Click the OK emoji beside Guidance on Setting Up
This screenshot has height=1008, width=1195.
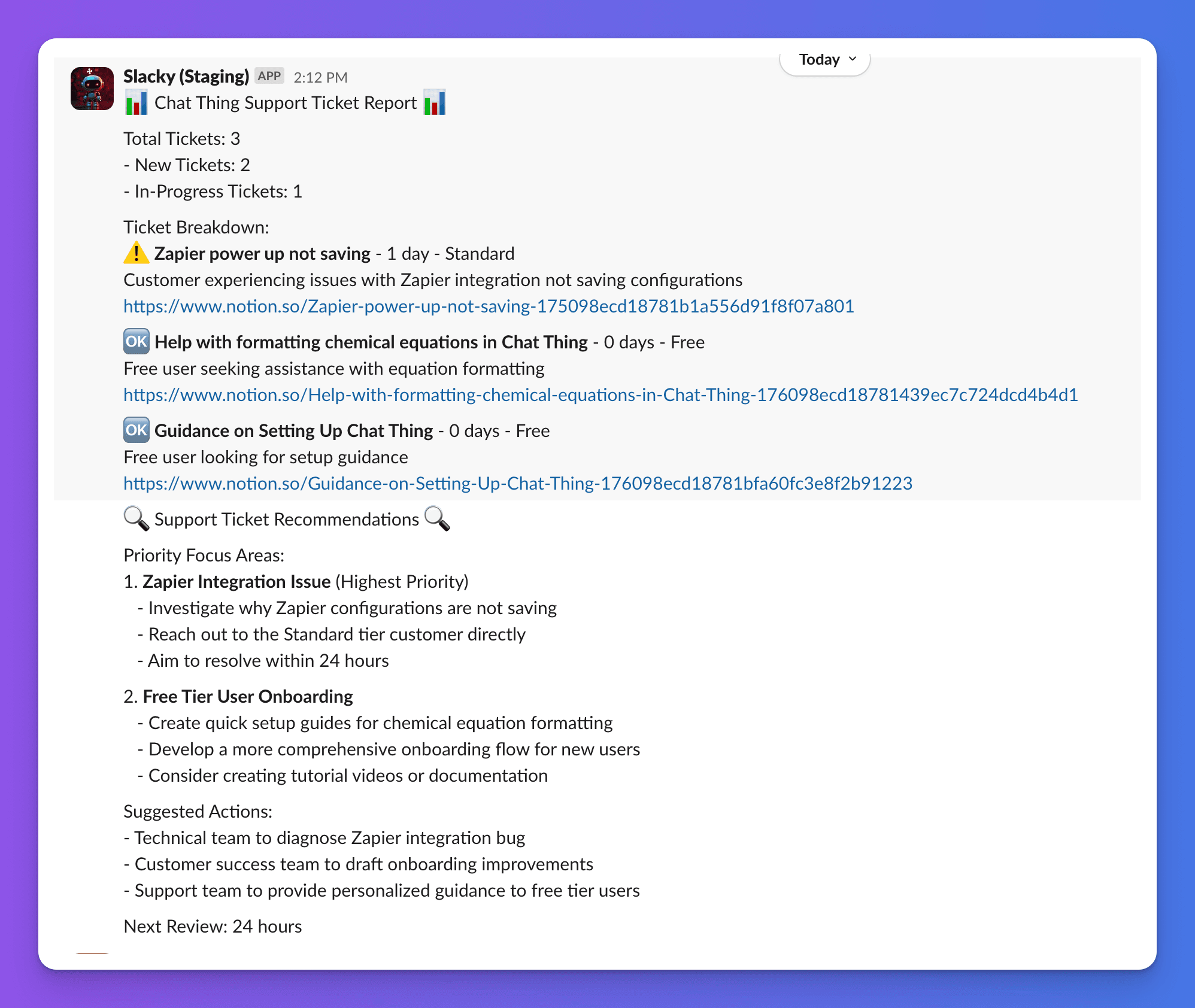click(137, 430)
